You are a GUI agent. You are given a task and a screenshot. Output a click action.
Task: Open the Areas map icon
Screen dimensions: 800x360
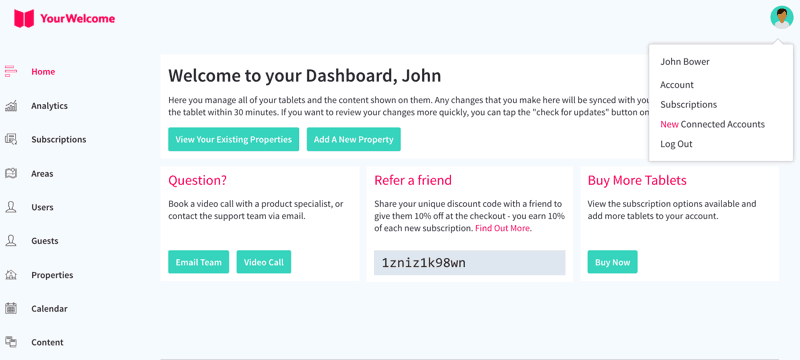[11, 173]
